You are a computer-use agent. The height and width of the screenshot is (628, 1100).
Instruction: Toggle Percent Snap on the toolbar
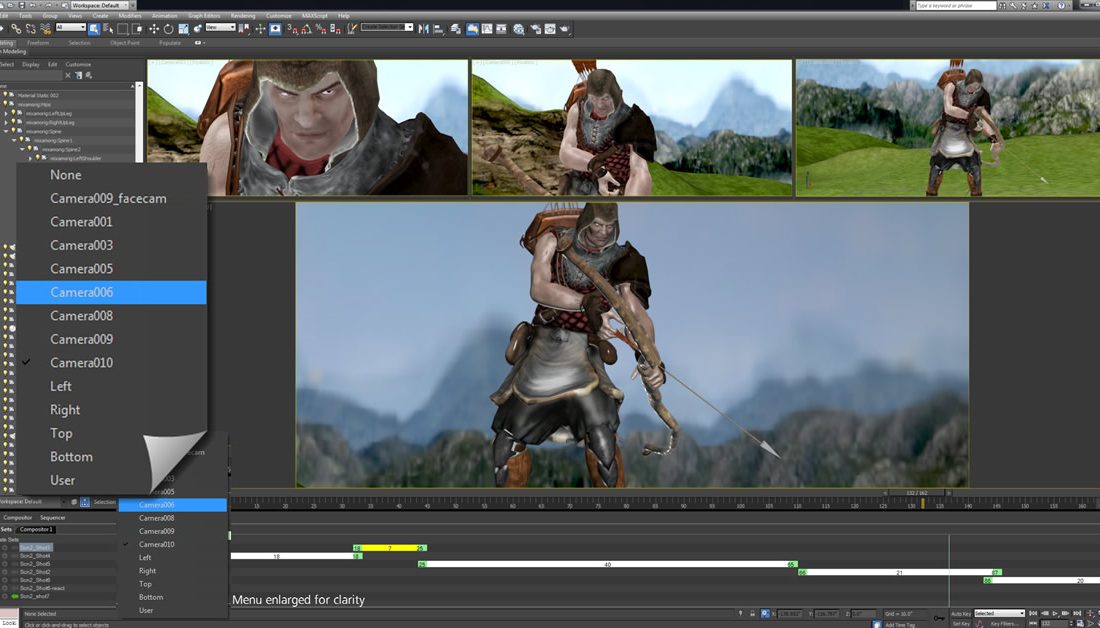click(321, 29)
